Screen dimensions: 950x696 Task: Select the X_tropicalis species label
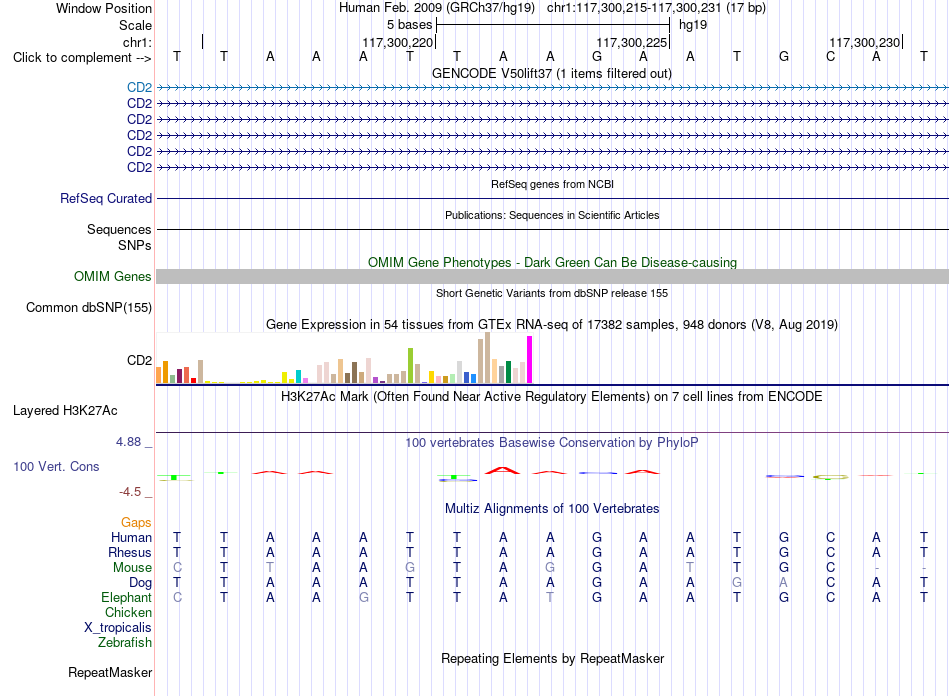point(118,628)
